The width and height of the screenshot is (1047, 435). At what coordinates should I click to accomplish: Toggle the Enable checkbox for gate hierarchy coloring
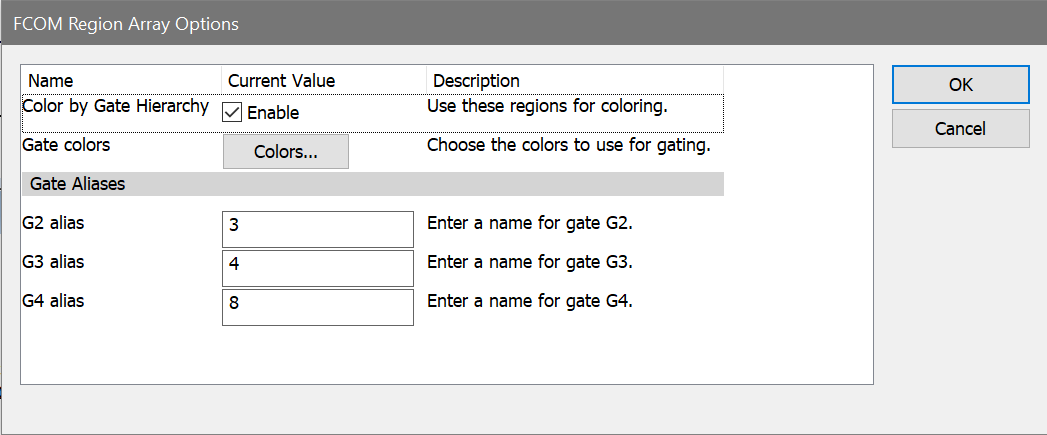click(232, 112)
